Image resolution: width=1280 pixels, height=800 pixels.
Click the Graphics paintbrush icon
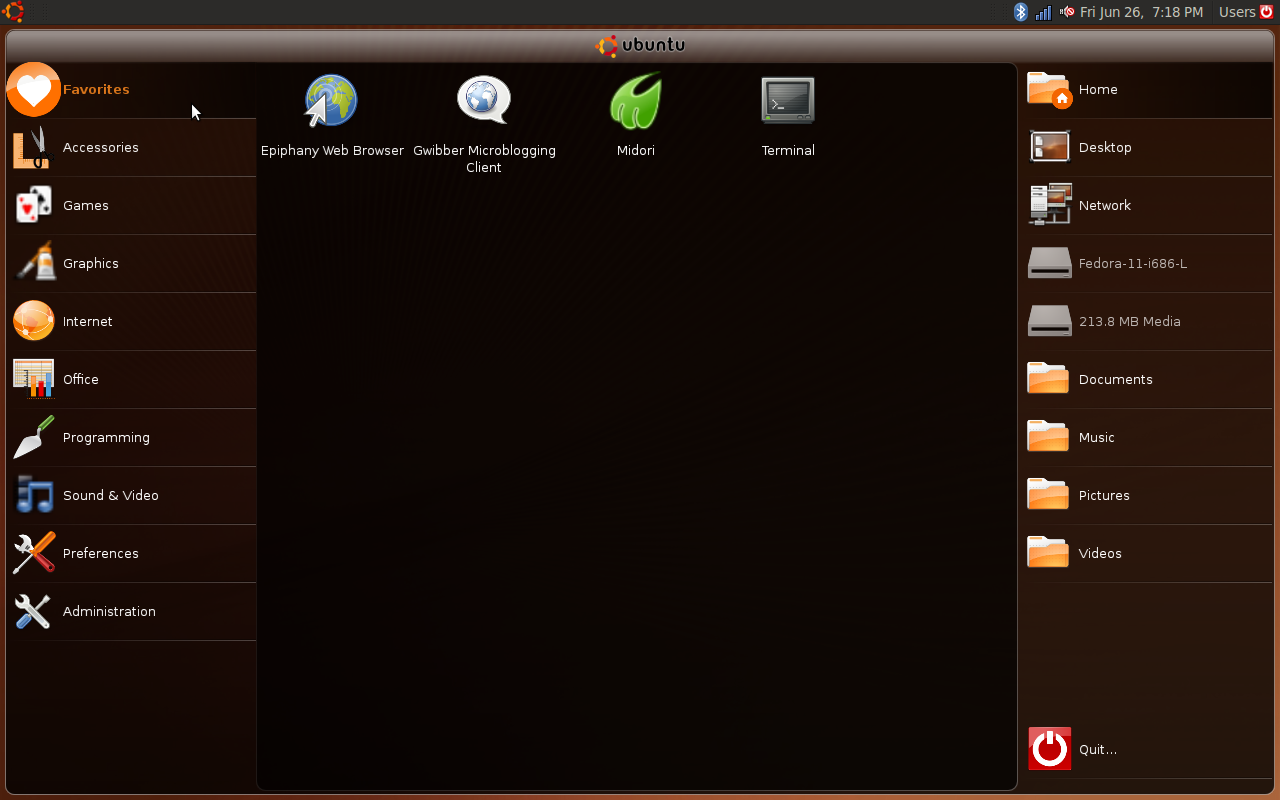pyautogui.click(x=34, y=263)
